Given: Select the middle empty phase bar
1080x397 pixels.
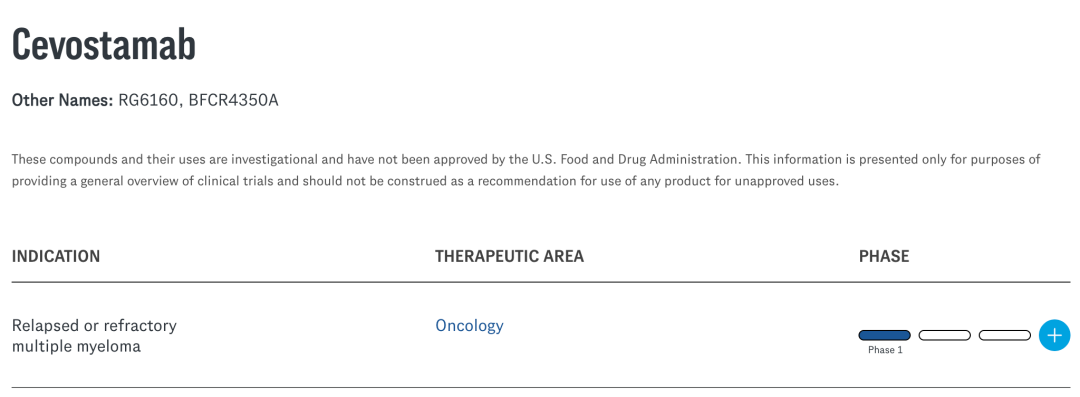Looking at the screenshot, I should 944,335.
